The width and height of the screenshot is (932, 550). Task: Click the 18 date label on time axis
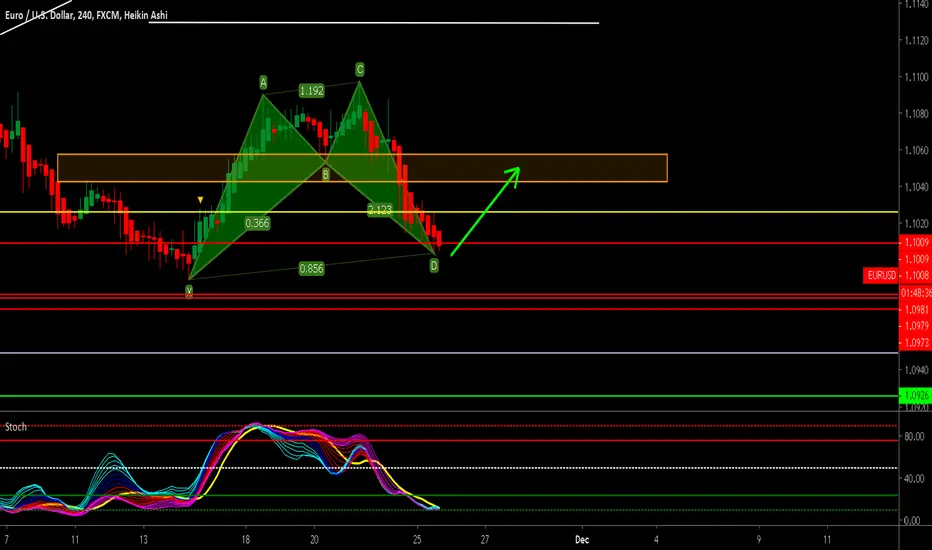coord(245,540)
